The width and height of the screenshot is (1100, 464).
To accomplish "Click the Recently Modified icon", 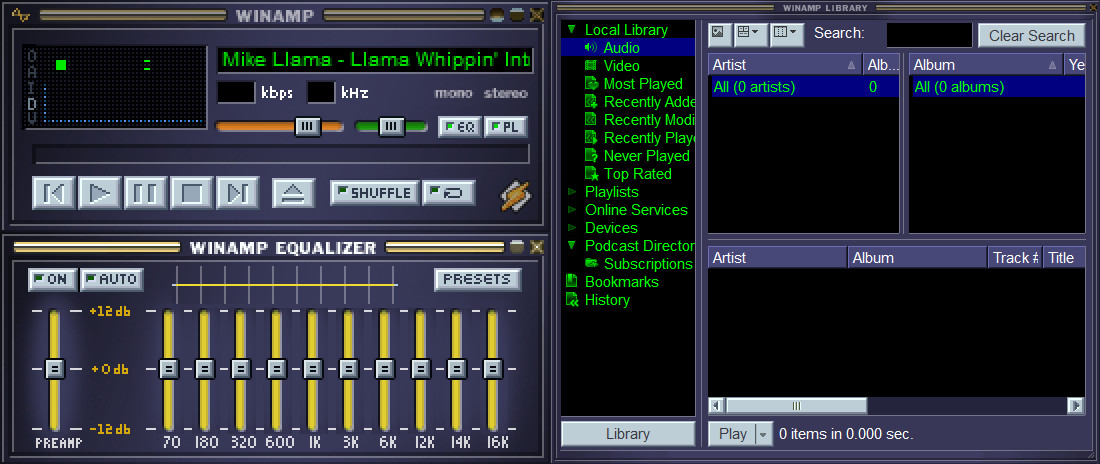I will [x=591, y=120].
